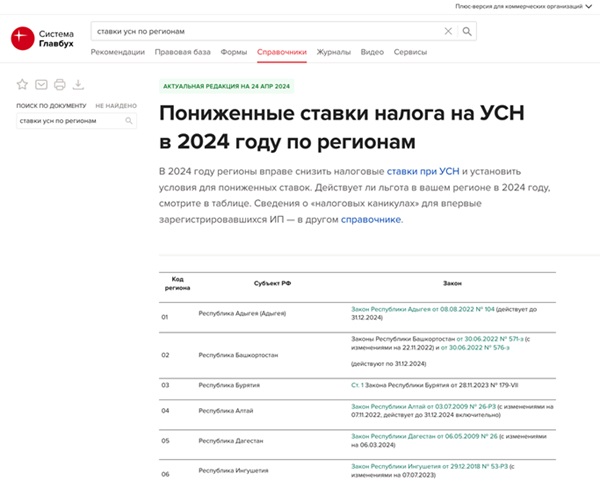Download the document with download icon
This screenshot has width=600, height=488.
tap(79, 84)
